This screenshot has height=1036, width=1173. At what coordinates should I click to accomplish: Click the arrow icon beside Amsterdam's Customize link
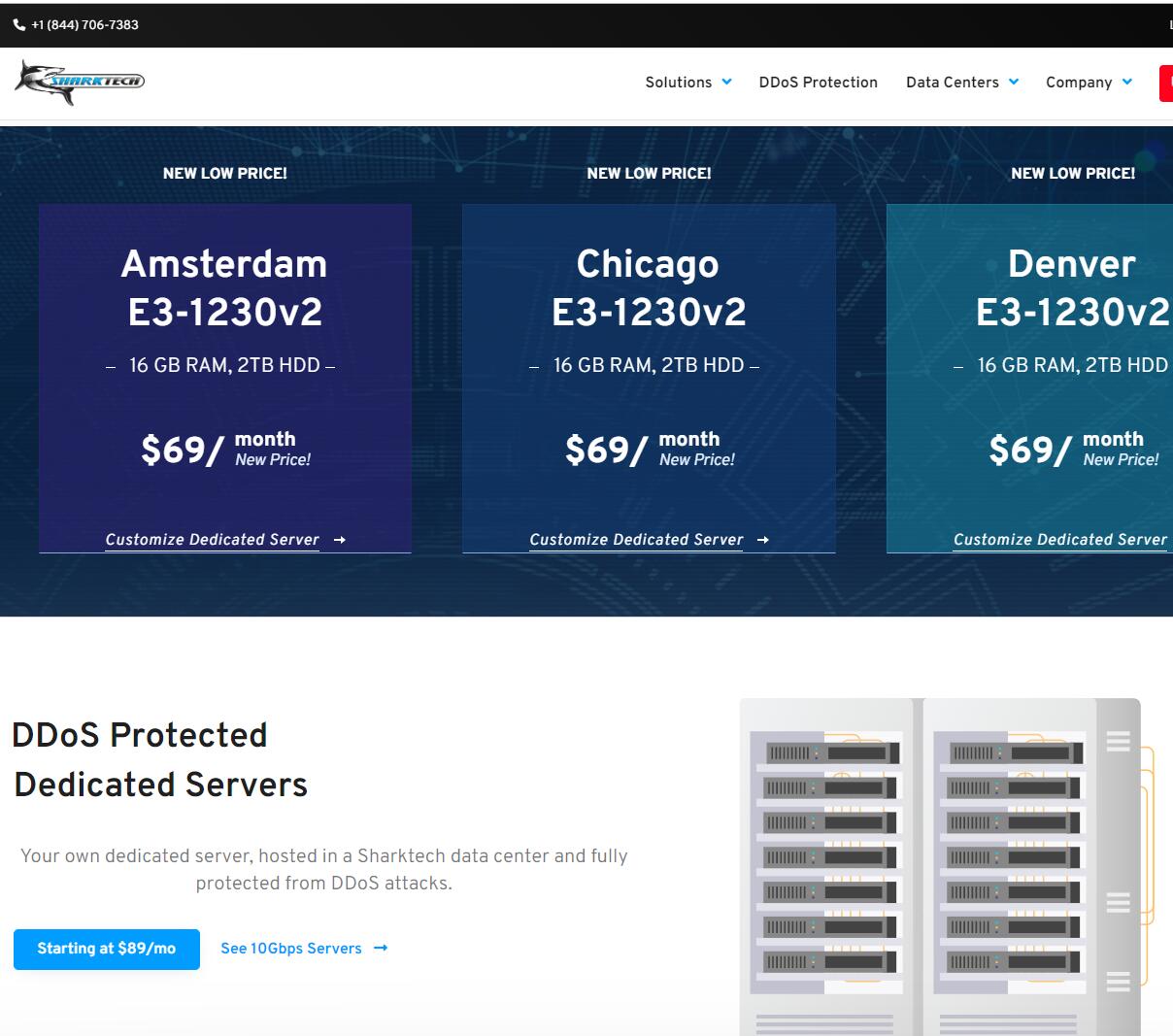[339, 540]
